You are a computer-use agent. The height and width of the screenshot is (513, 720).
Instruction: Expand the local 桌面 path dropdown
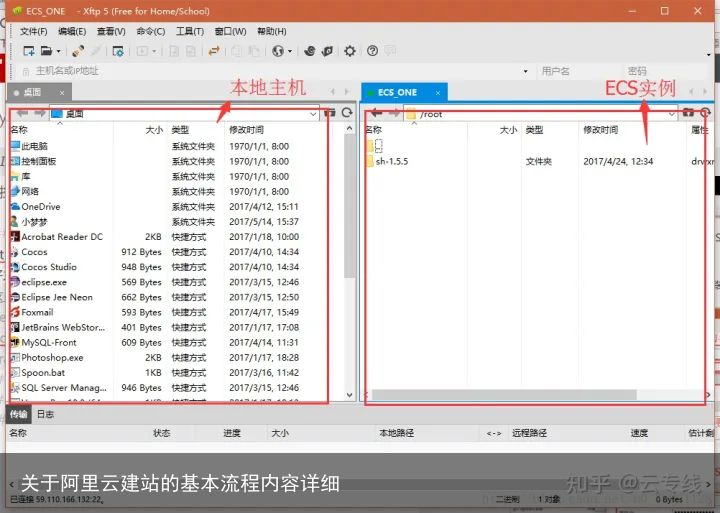313,113
